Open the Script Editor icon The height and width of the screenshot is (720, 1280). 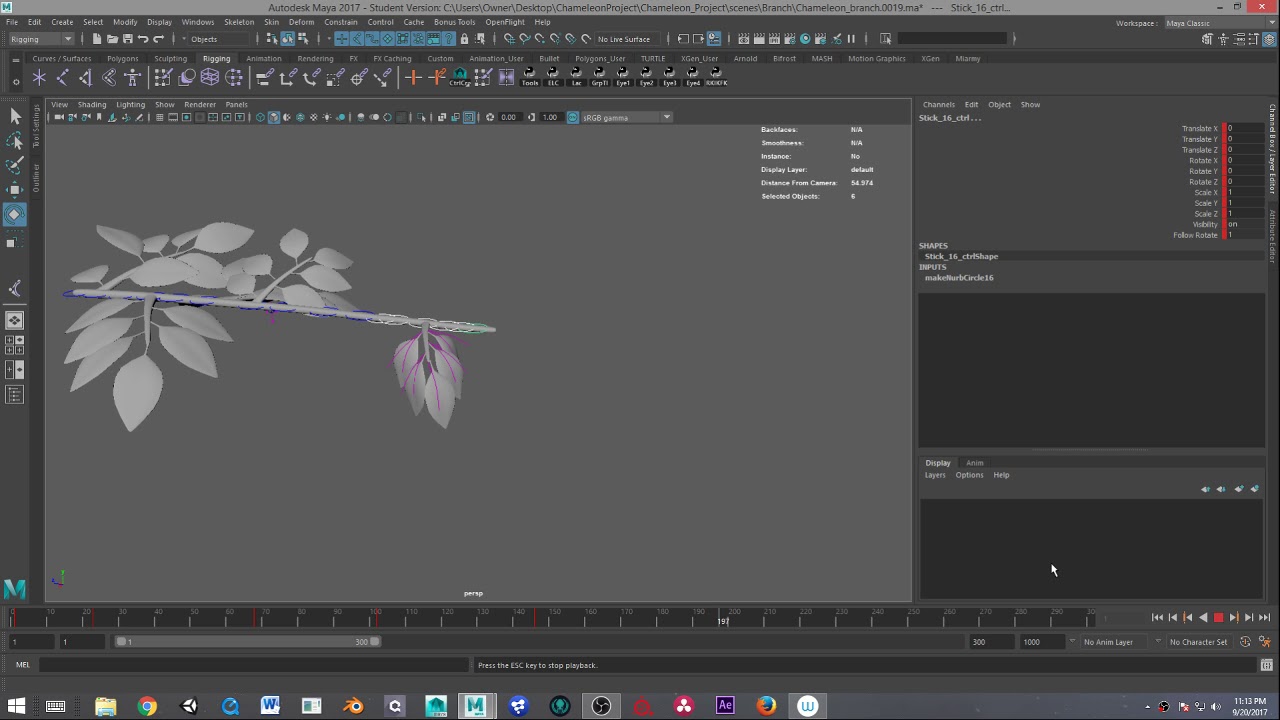click(1266, 665)
